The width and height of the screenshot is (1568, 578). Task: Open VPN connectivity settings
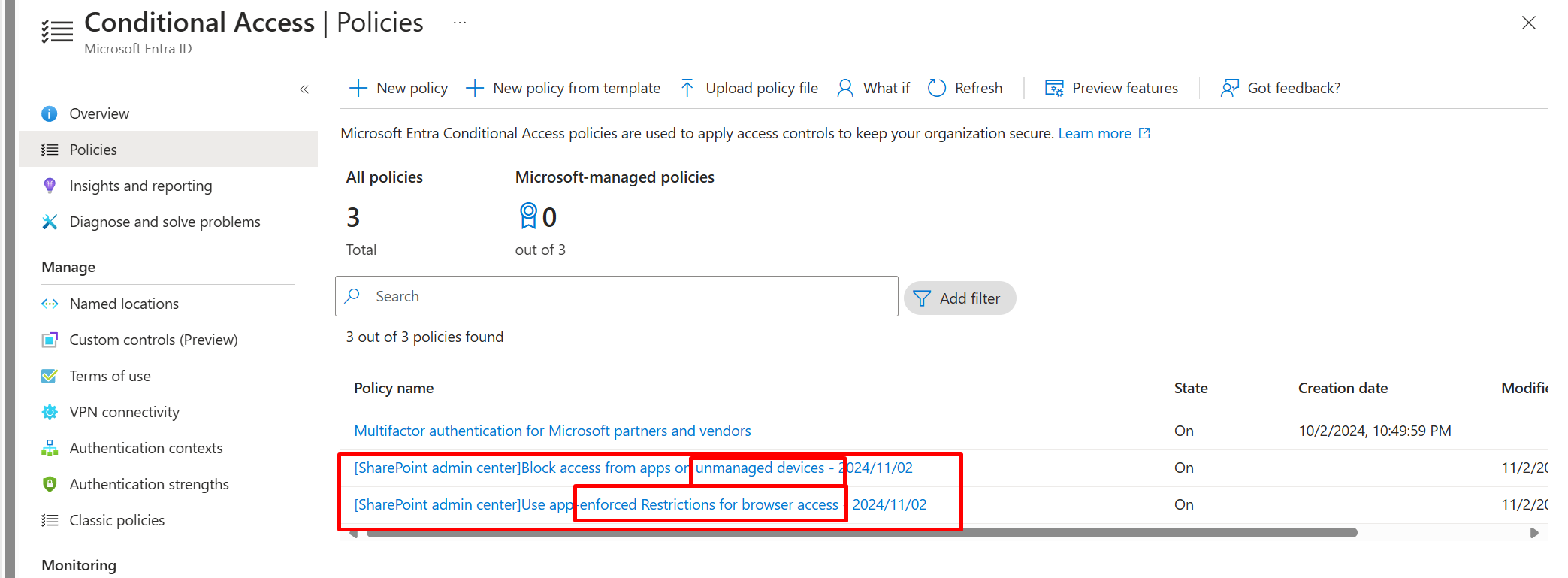pyautogui.click(x=124, y=412)
